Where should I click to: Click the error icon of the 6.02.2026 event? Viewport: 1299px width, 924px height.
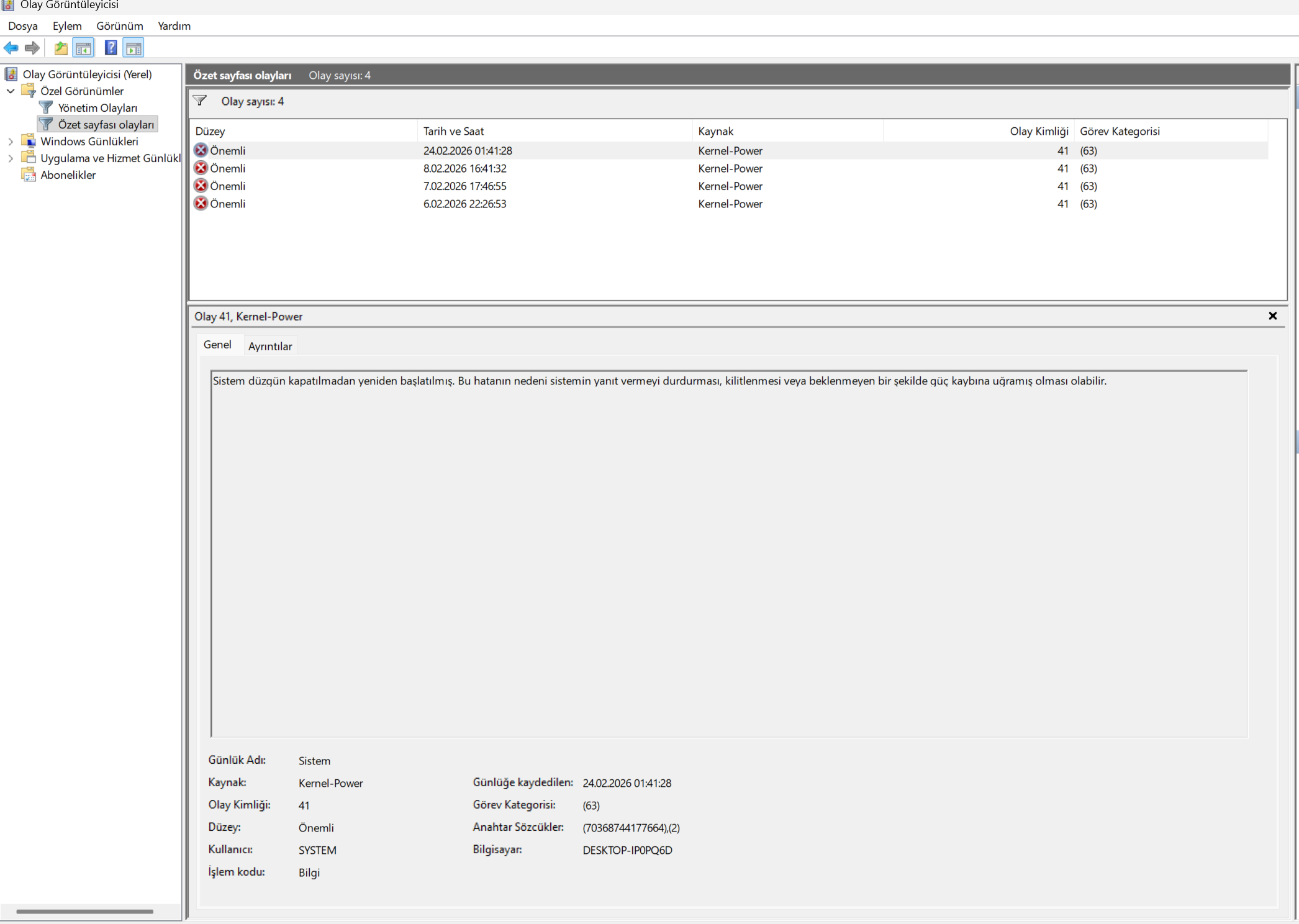coord(201,203)
